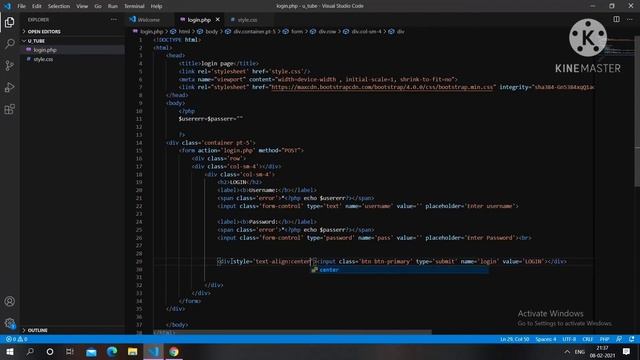
Task: Switch to the login.php tab
Action: click(x=199, y=20)
